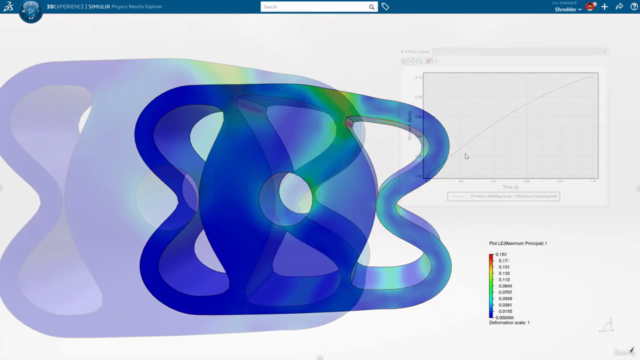Viewport: 640px width, 360px height.
Task: Click the 'Time (s)' axis label
Action: coord(511,187)
